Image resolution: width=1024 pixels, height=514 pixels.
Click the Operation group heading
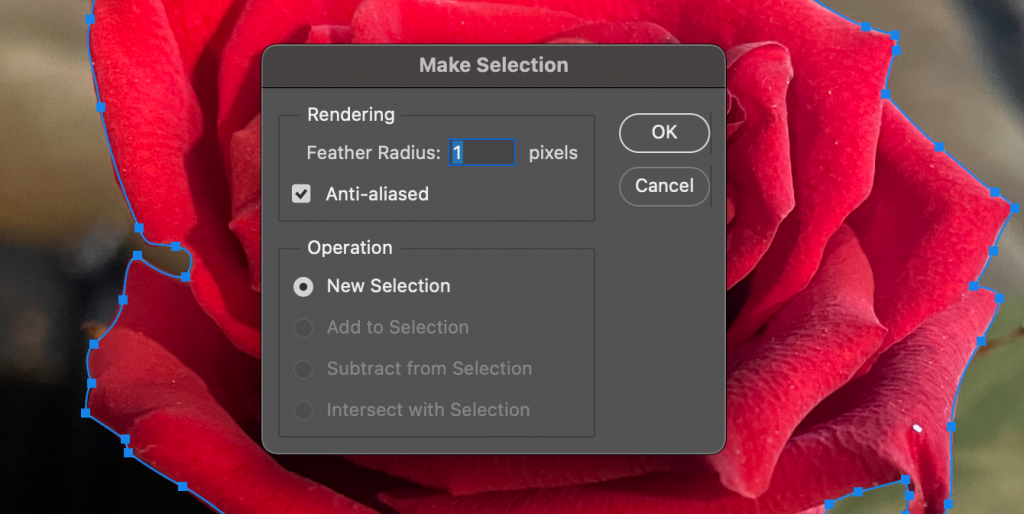click(350, 248)
